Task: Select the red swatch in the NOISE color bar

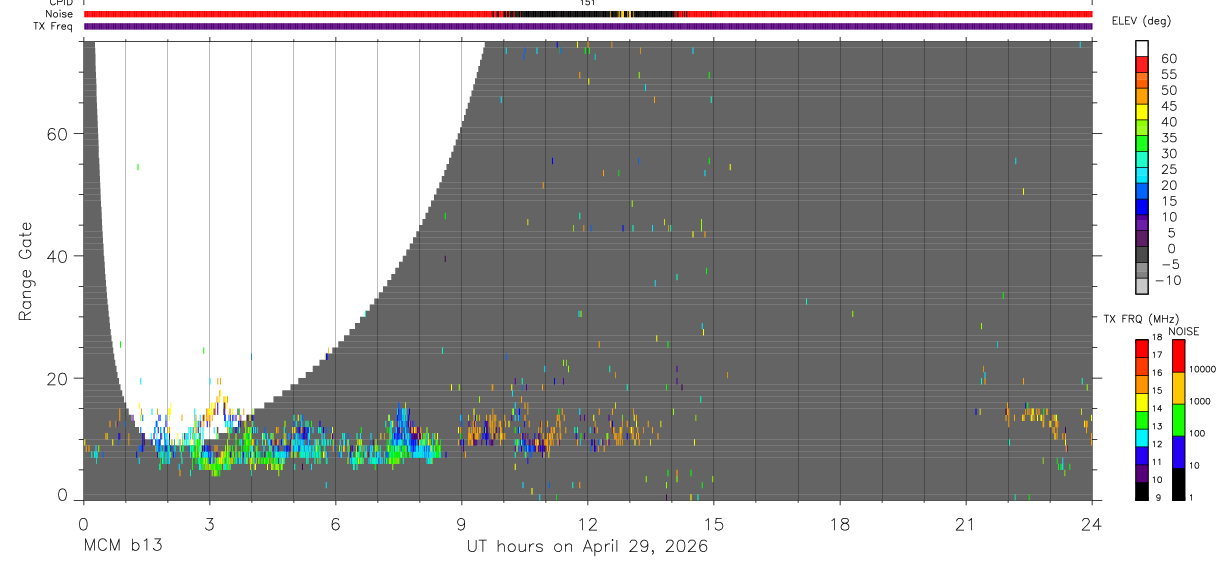Action: pyautogui.click(x=1179, y=356)
